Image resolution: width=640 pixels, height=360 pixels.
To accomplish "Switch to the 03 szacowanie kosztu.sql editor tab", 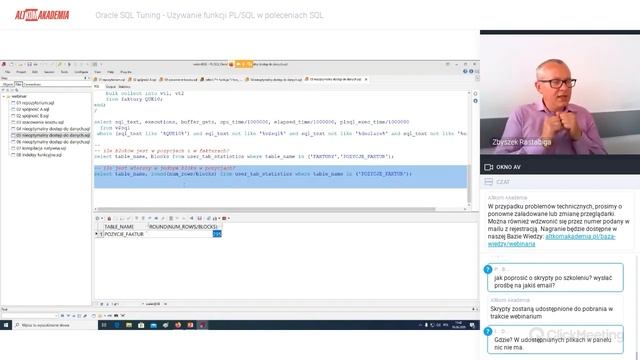I will (178, 80).
